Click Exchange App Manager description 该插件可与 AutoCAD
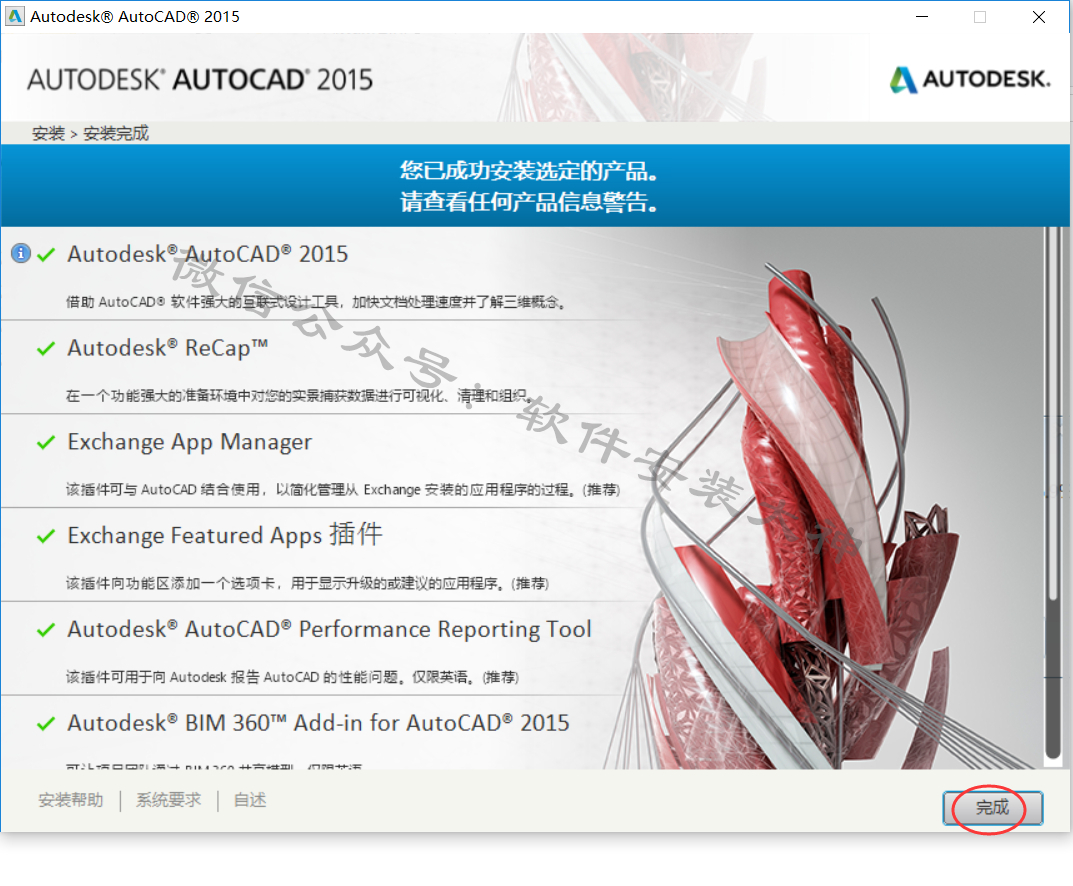 tap(343, 489)
